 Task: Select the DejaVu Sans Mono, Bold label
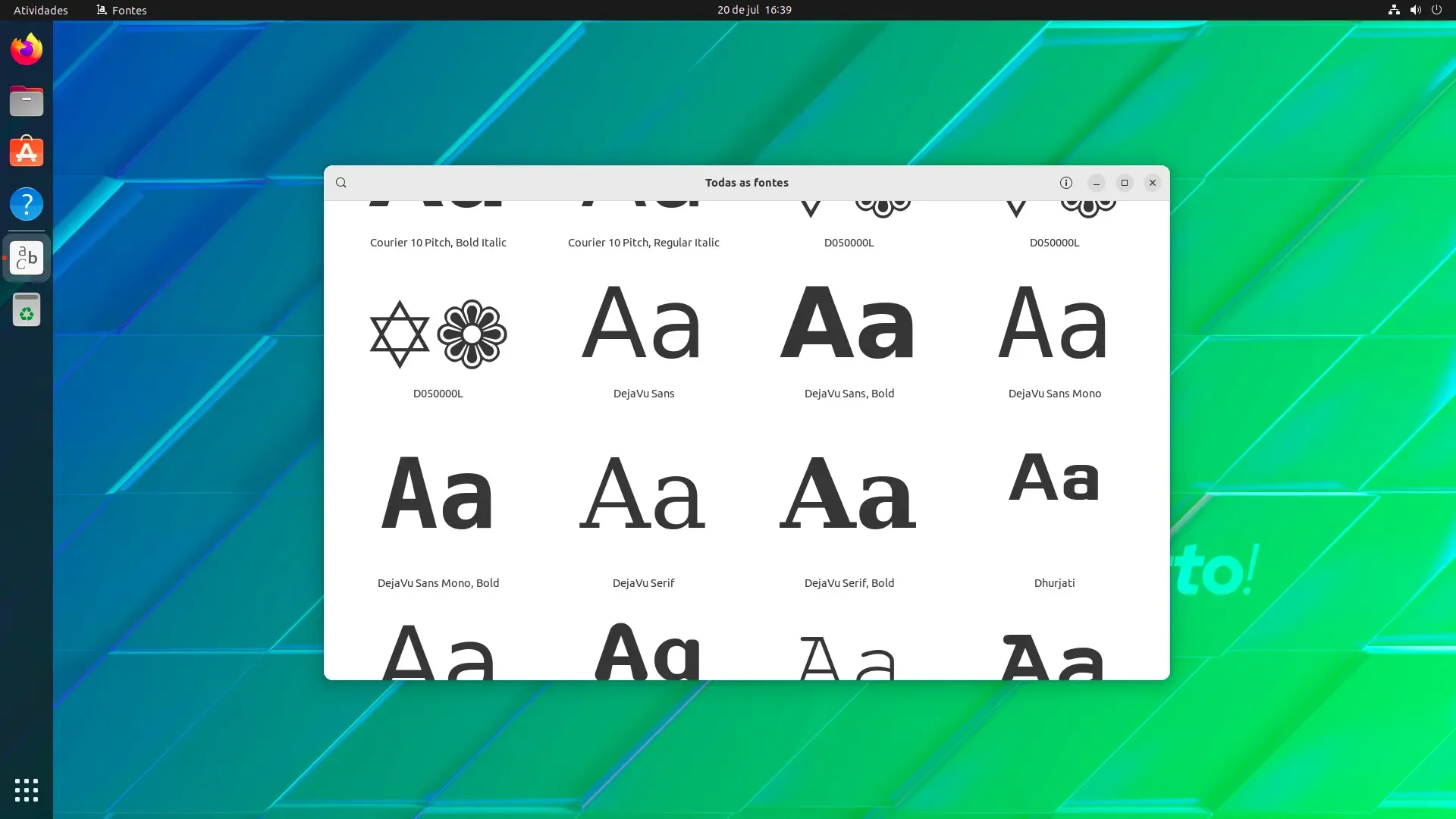(438, 583)
